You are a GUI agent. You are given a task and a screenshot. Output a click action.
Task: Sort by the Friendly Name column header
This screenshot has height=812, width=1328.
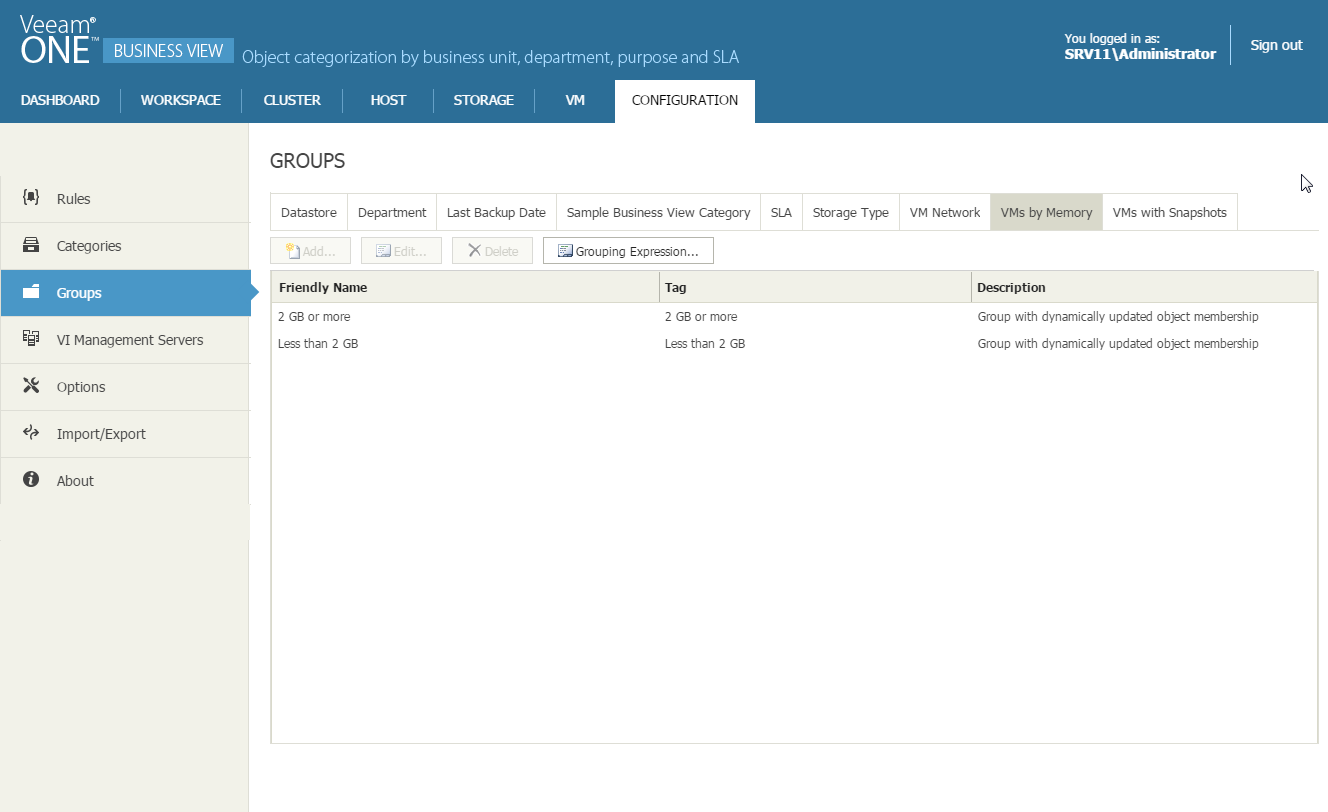click(x=323, y=287)
